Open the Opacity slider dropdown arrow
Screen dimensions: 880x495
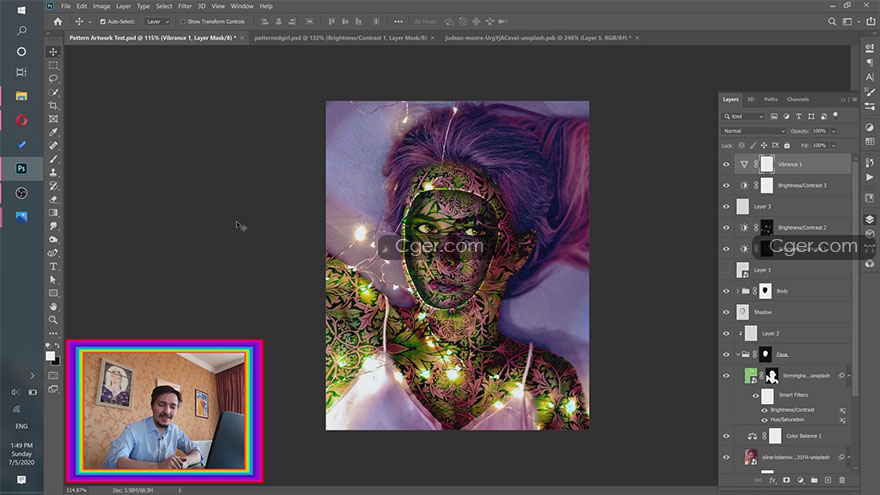[833, 131]
